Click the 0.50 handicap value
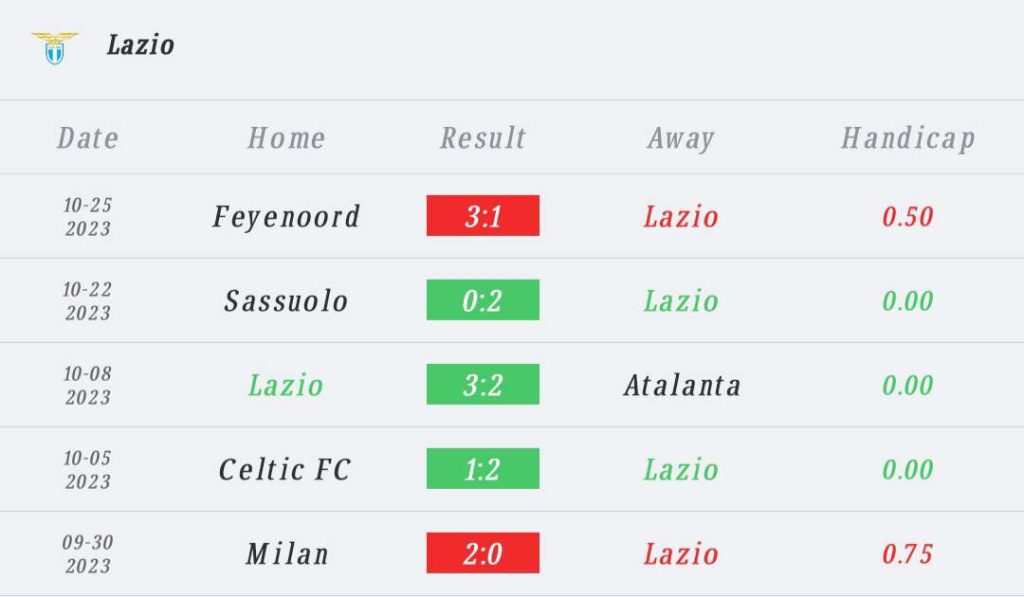Screen dimensions: 1024x597 coord(907,216)
